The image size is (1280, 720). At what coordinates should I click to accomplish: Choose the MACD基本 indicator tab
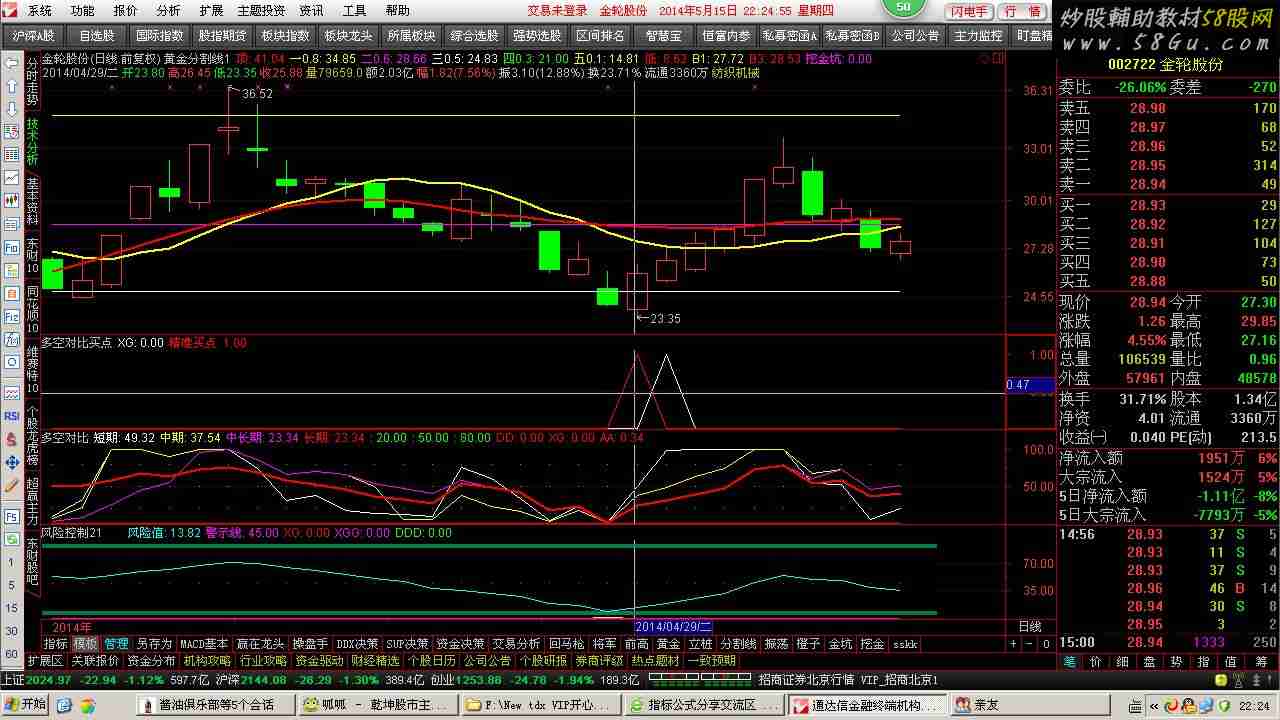click(204, 644)
